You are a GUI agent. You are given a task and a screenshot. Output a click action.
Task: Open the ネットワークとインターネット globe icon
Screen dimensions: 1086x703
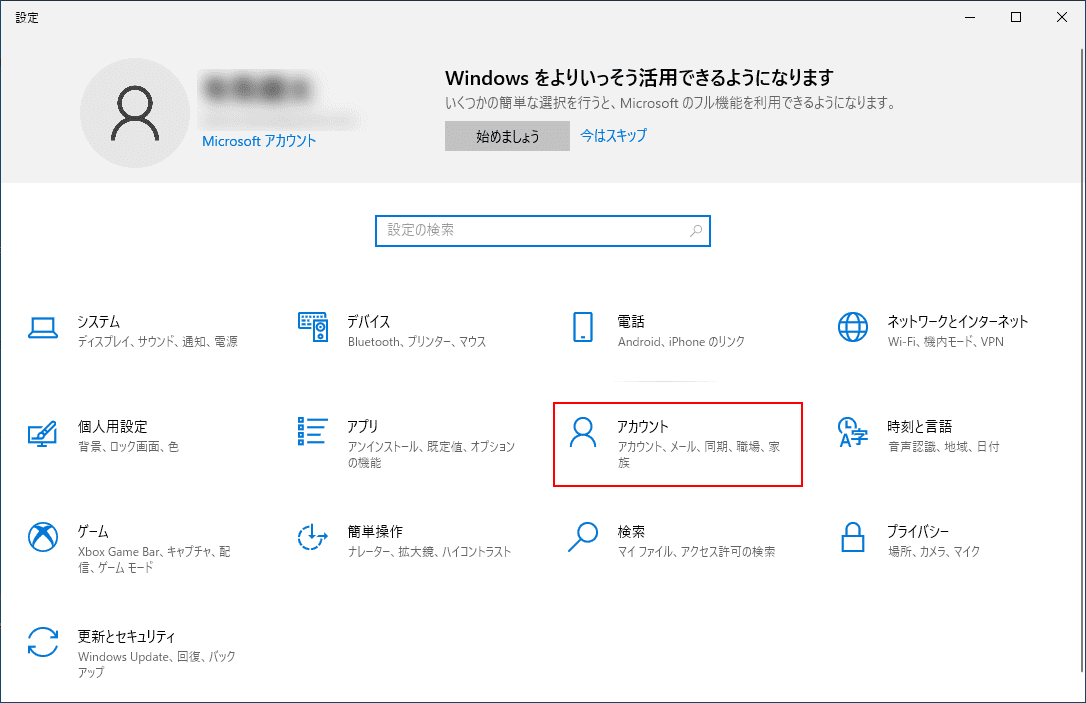point(853,327)
